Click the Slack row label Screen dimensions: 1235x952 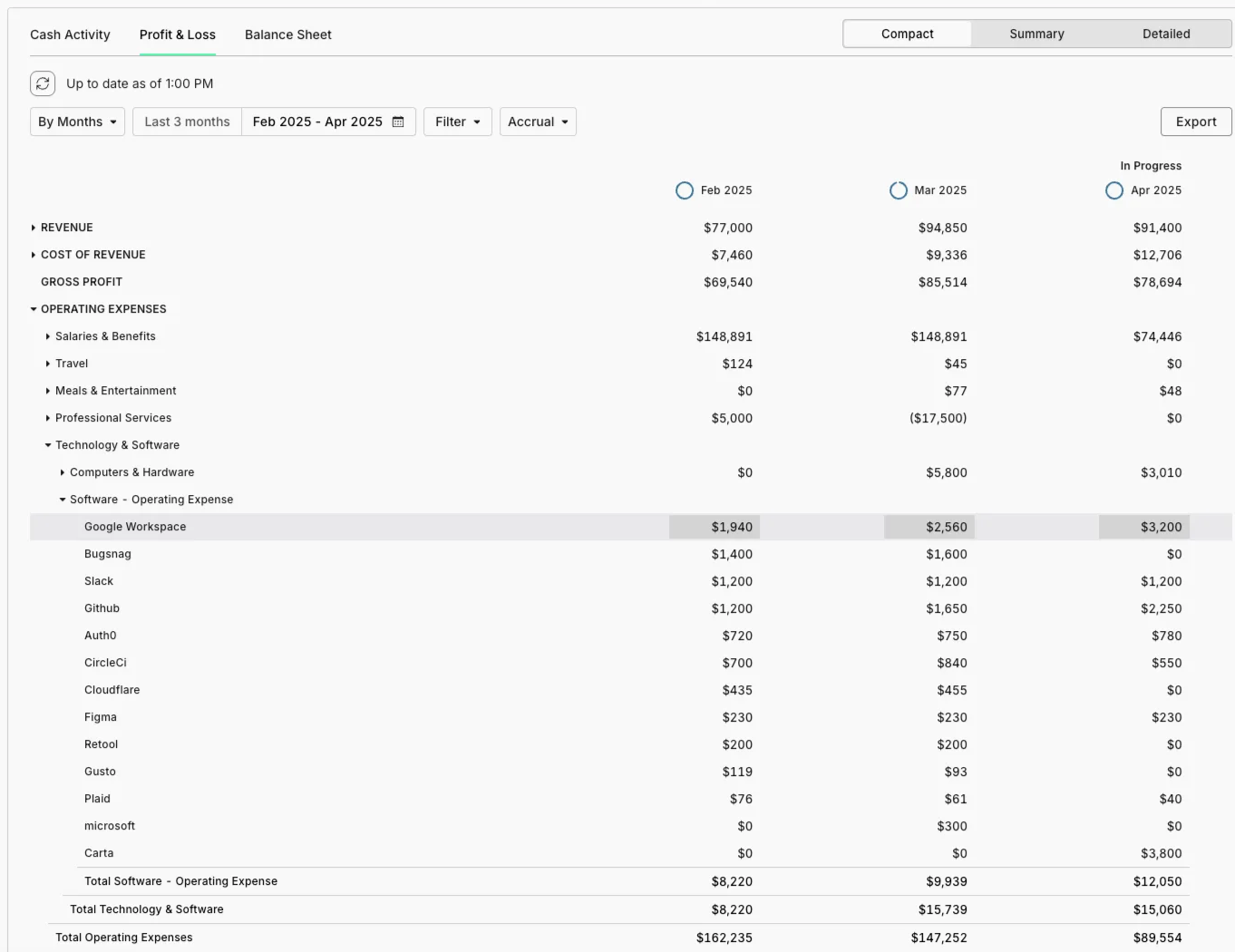pyautogui.click(x=99, y=581)
